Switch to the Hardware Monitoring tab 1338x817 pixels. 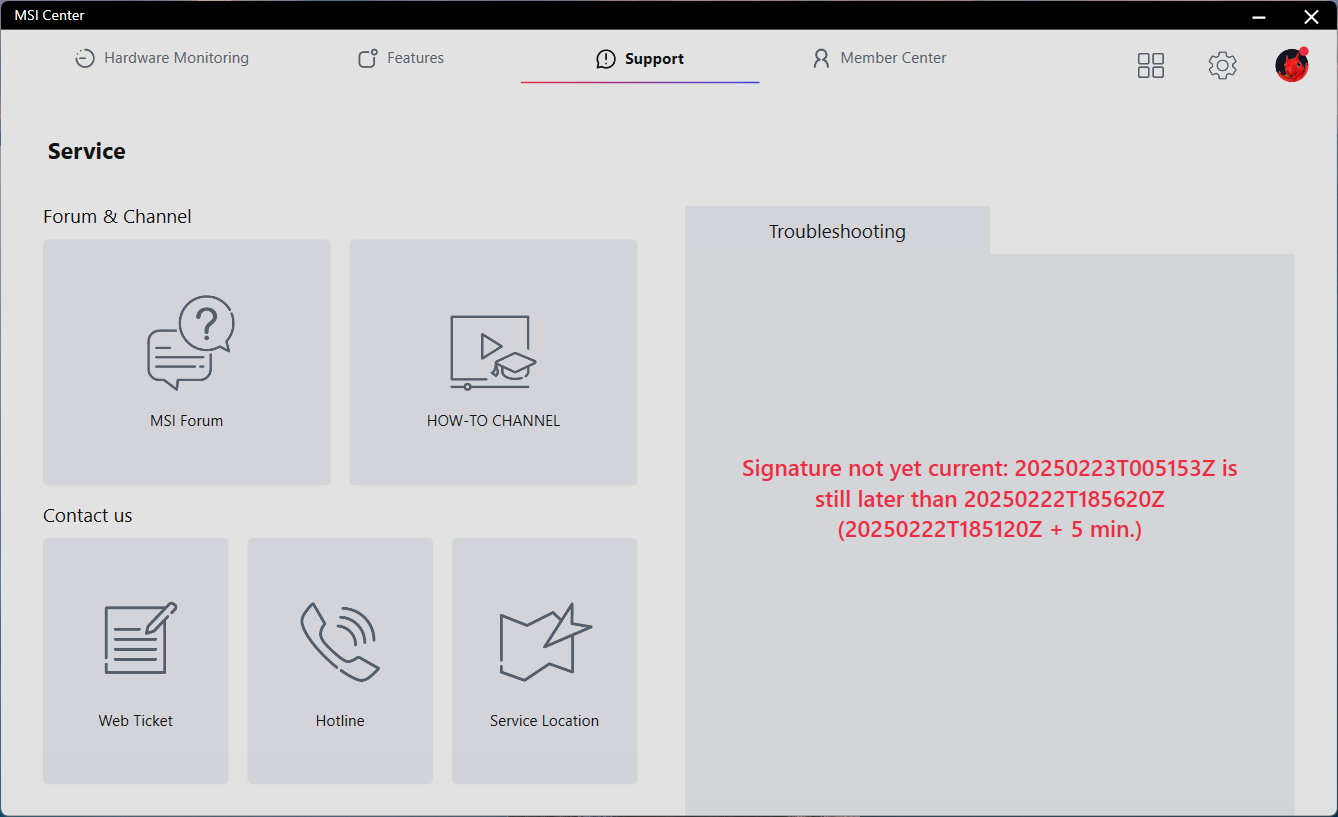click(162, 58)
